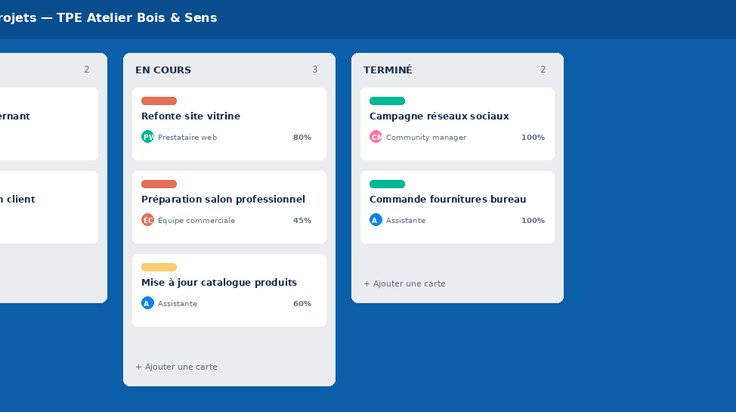This screenshot has height=412, width=736.
Task: Click the Assistante avatar on catalogue produits card
Action: [x=147, y=303]
